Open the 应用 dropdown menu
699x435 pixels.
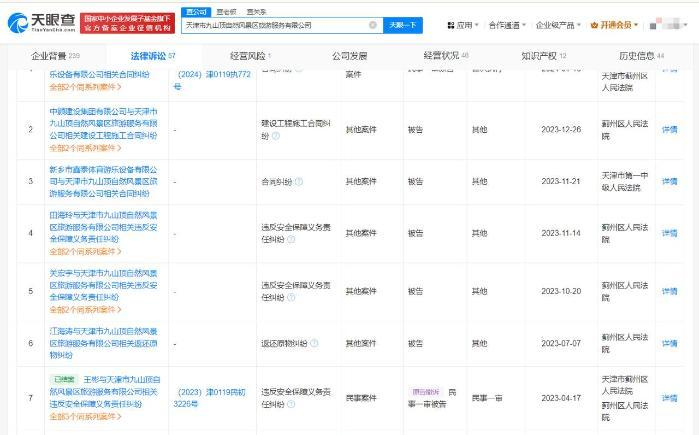coord(463,25)
